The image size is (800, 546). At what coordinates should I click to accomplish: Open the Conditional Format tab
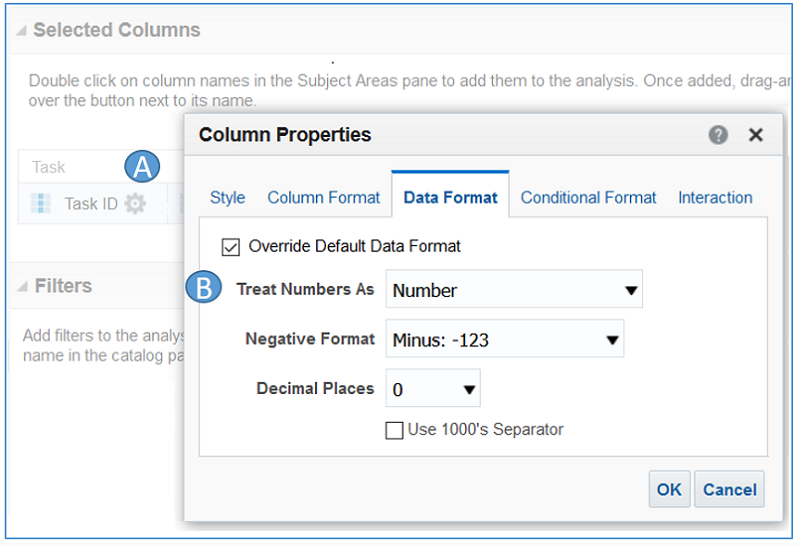pos(588,198)
